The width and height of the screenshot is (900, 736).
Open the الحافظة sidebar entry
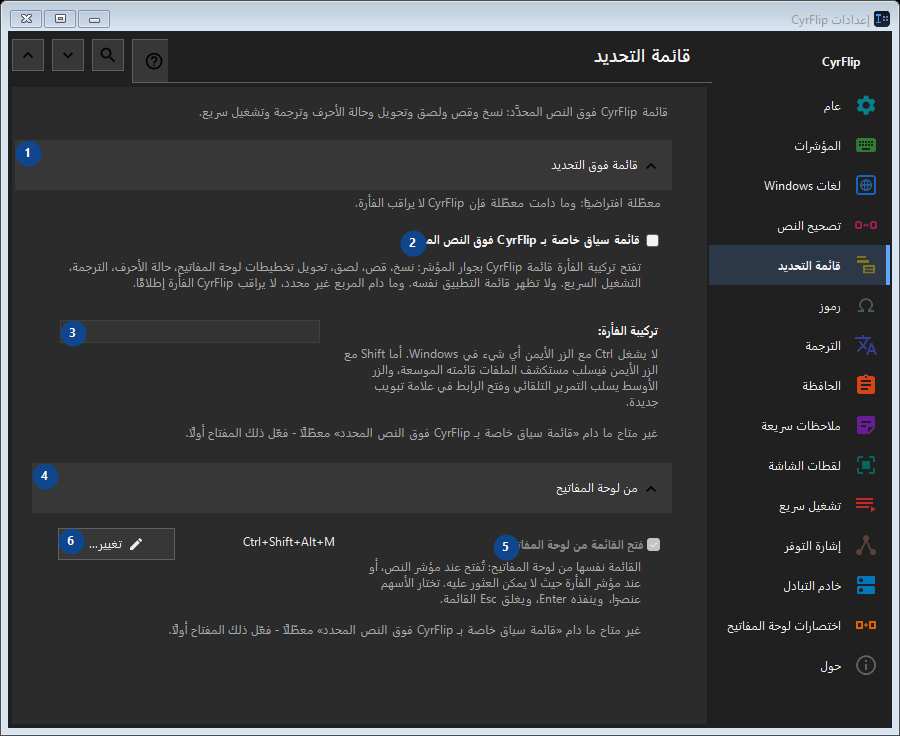tap(798, 385)
